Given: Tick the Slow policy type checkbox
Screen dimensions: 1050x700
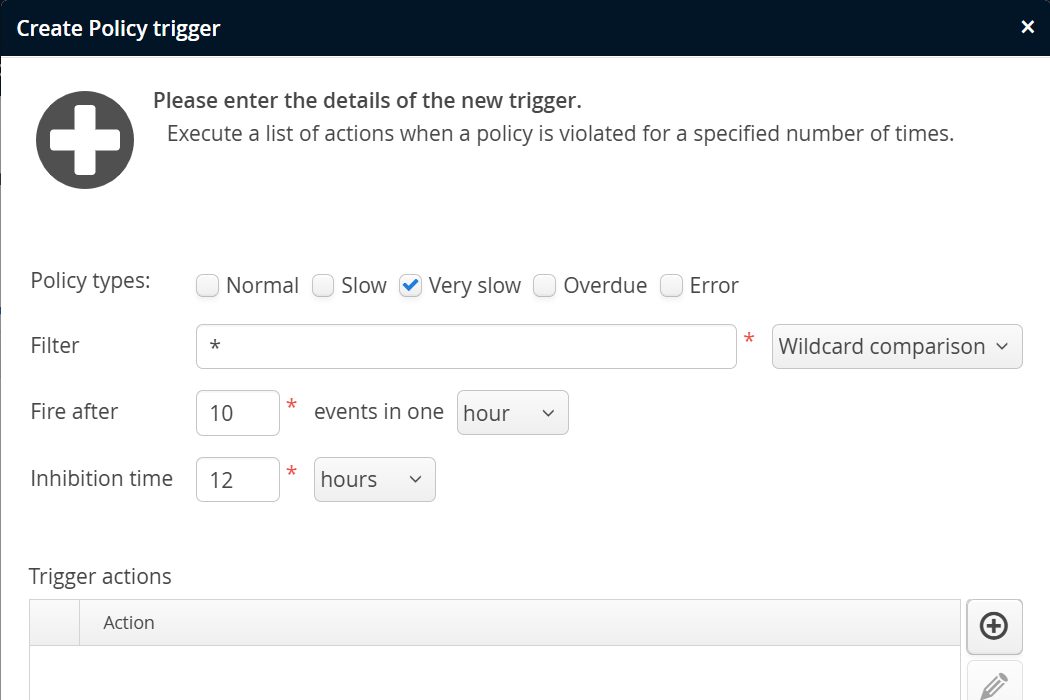Looking at the screenshot, I should coord(323,285).
